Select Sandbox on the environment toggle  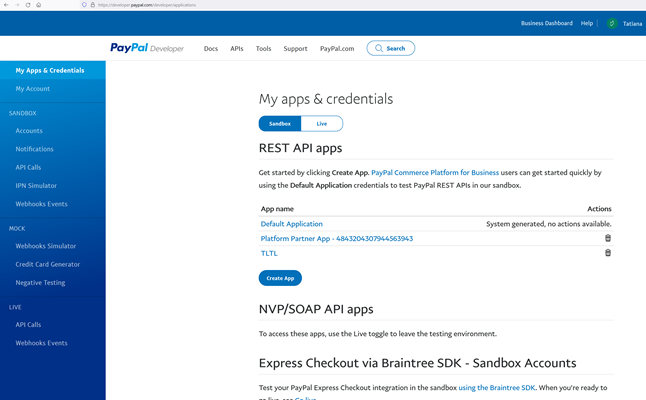(280, 124)
